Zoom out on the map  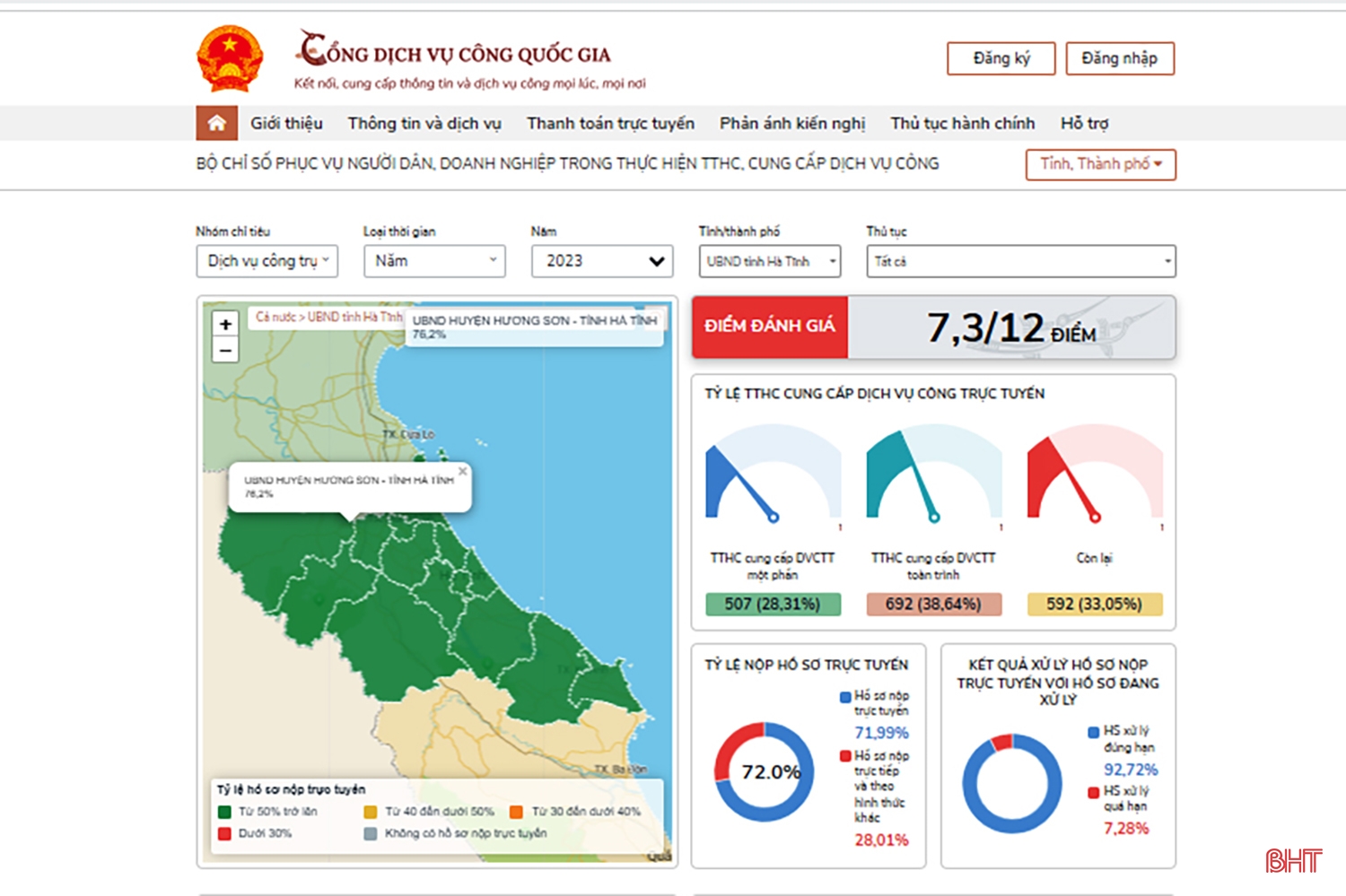[226, 351]
